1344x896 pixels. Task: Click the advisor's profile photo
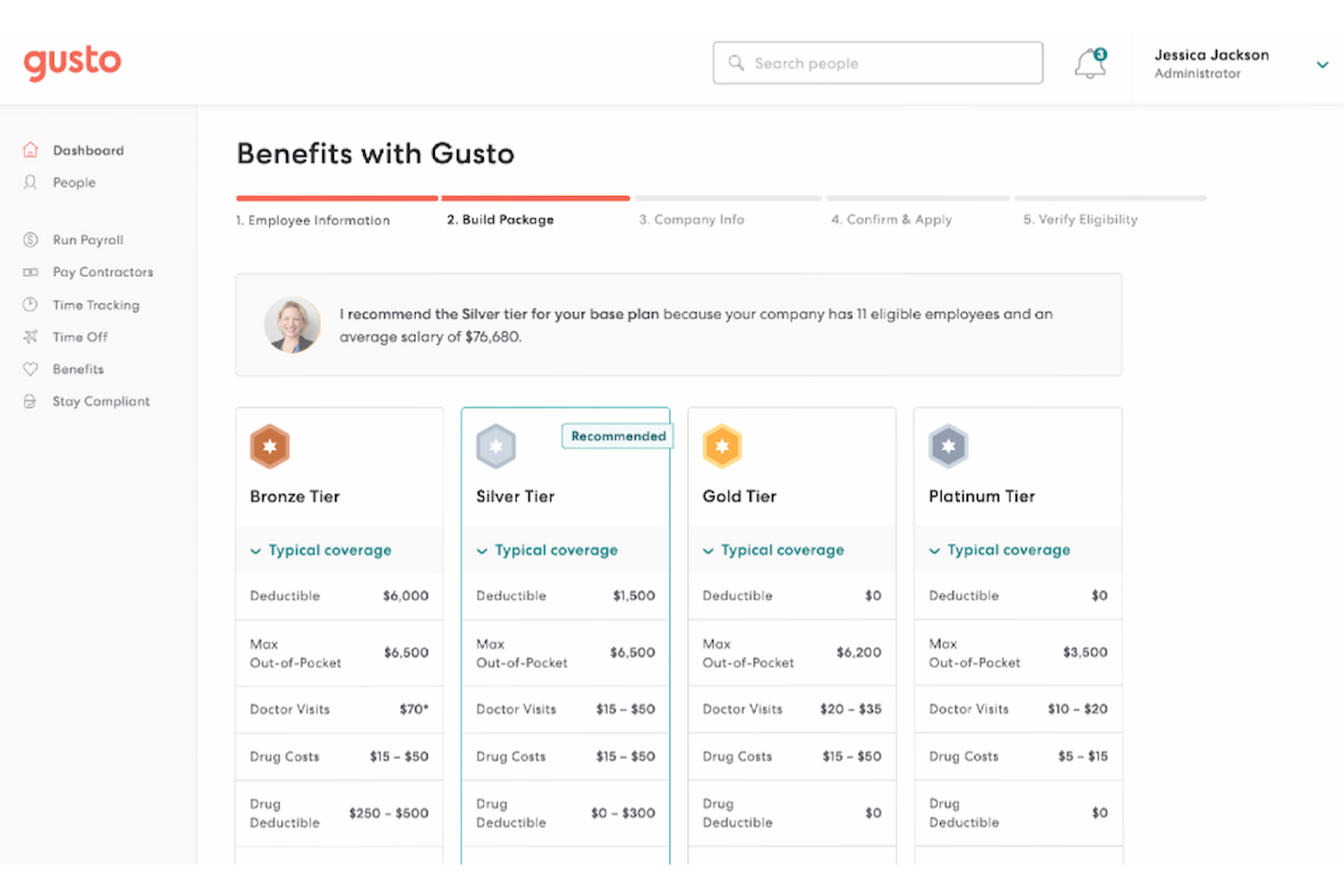tap(292, 324)
